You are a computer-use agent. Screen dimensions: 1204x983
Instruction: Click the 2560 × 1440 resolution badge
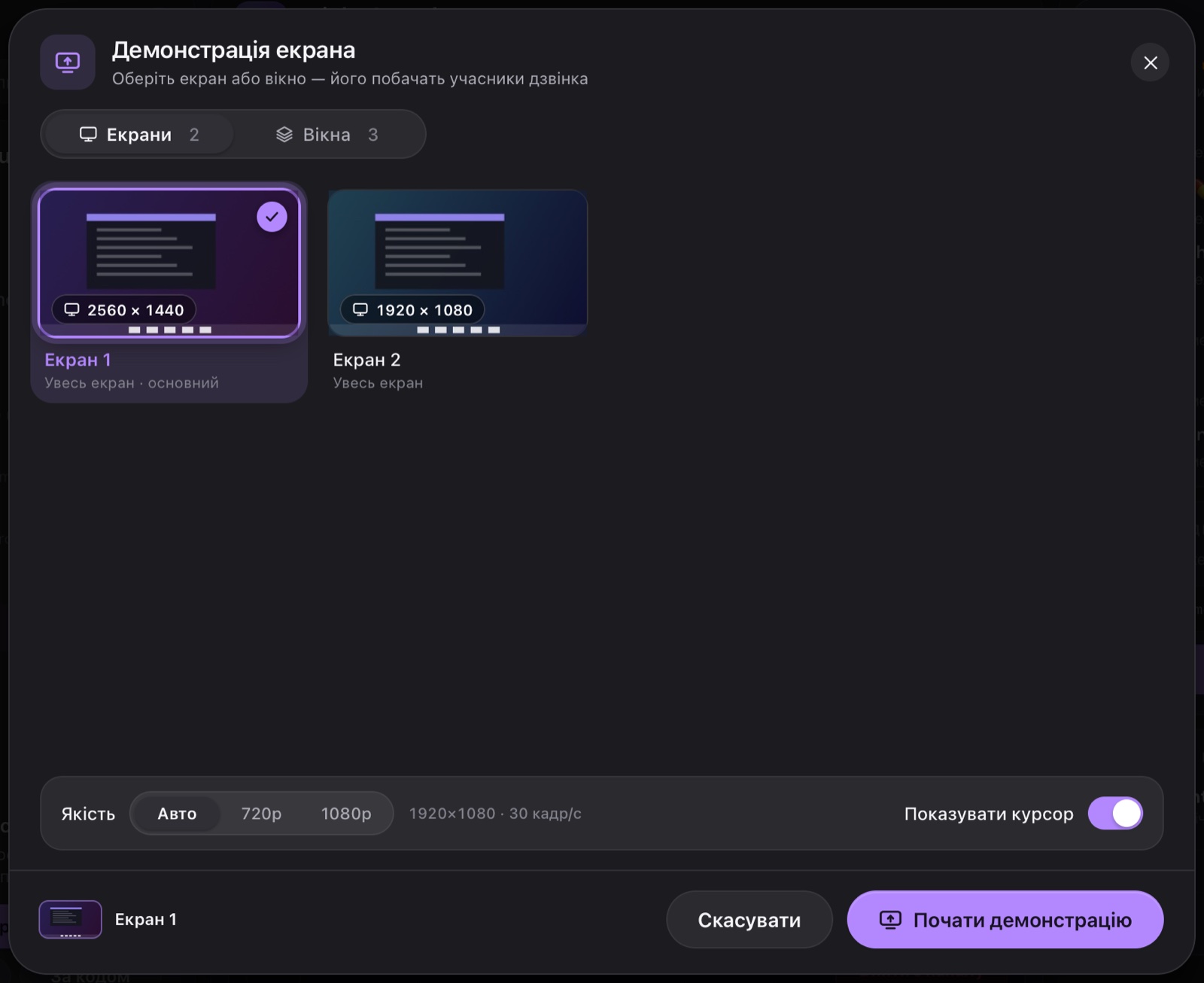click(x=124, y=310)
